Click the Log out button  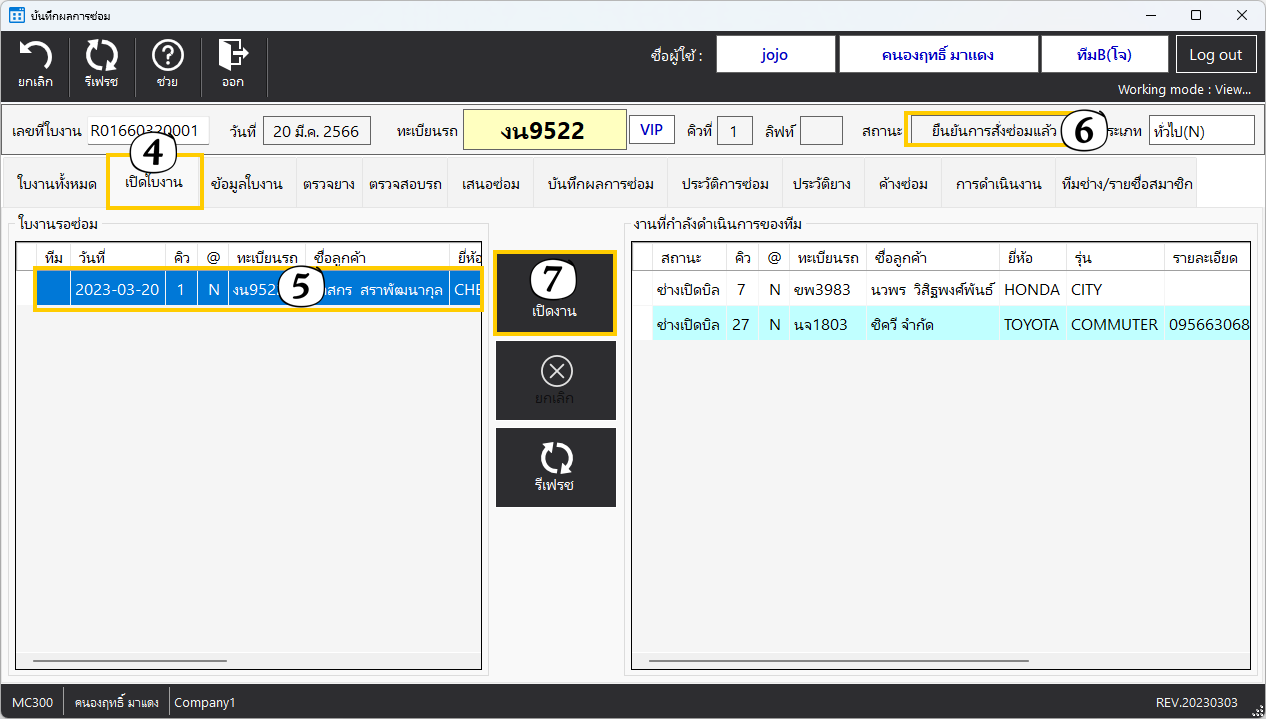coord(1215,55)
